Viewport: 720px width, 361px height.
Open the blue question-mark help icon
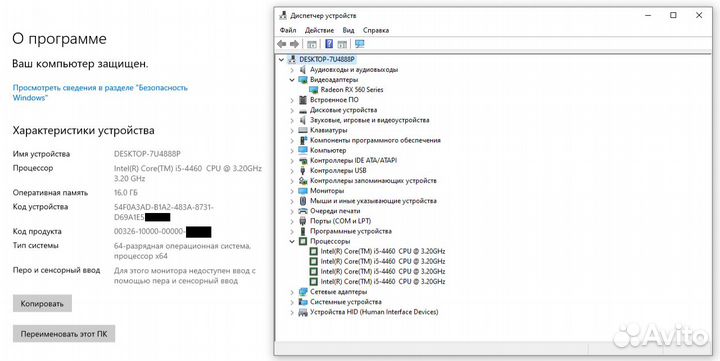point(329,44)
